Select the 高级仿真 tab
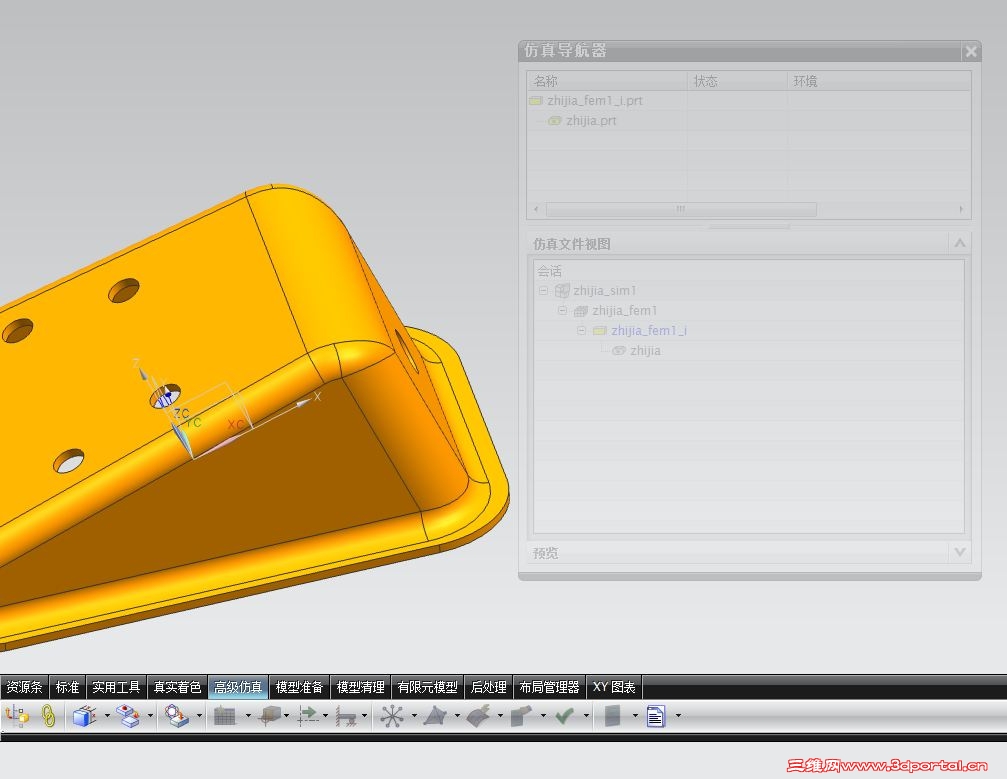The height and width of the screenshot is (779, 1007). [238, 687]
